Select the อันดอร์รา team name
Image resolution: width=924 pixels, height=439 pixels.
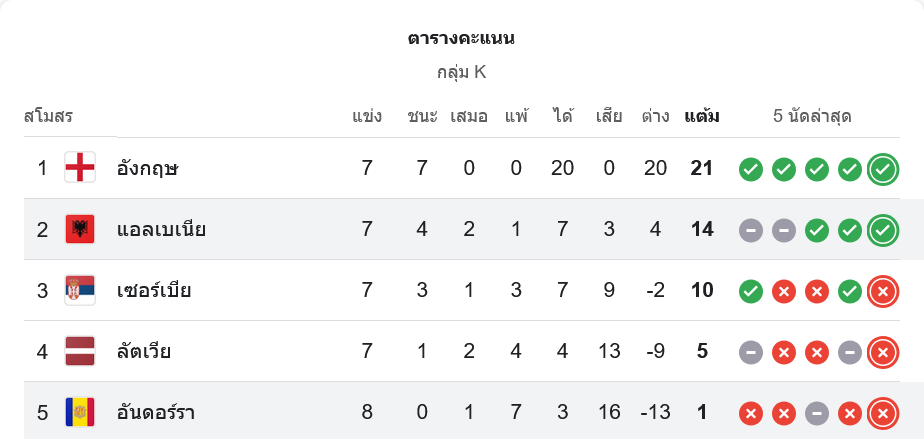[157, 412]
